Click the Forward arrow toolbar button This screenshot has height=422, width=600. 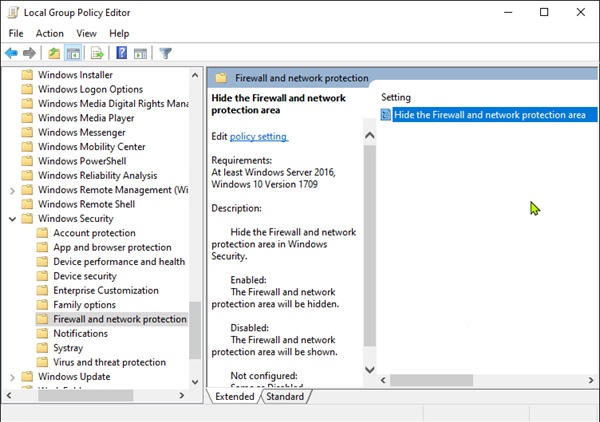[x=29, y=53]
